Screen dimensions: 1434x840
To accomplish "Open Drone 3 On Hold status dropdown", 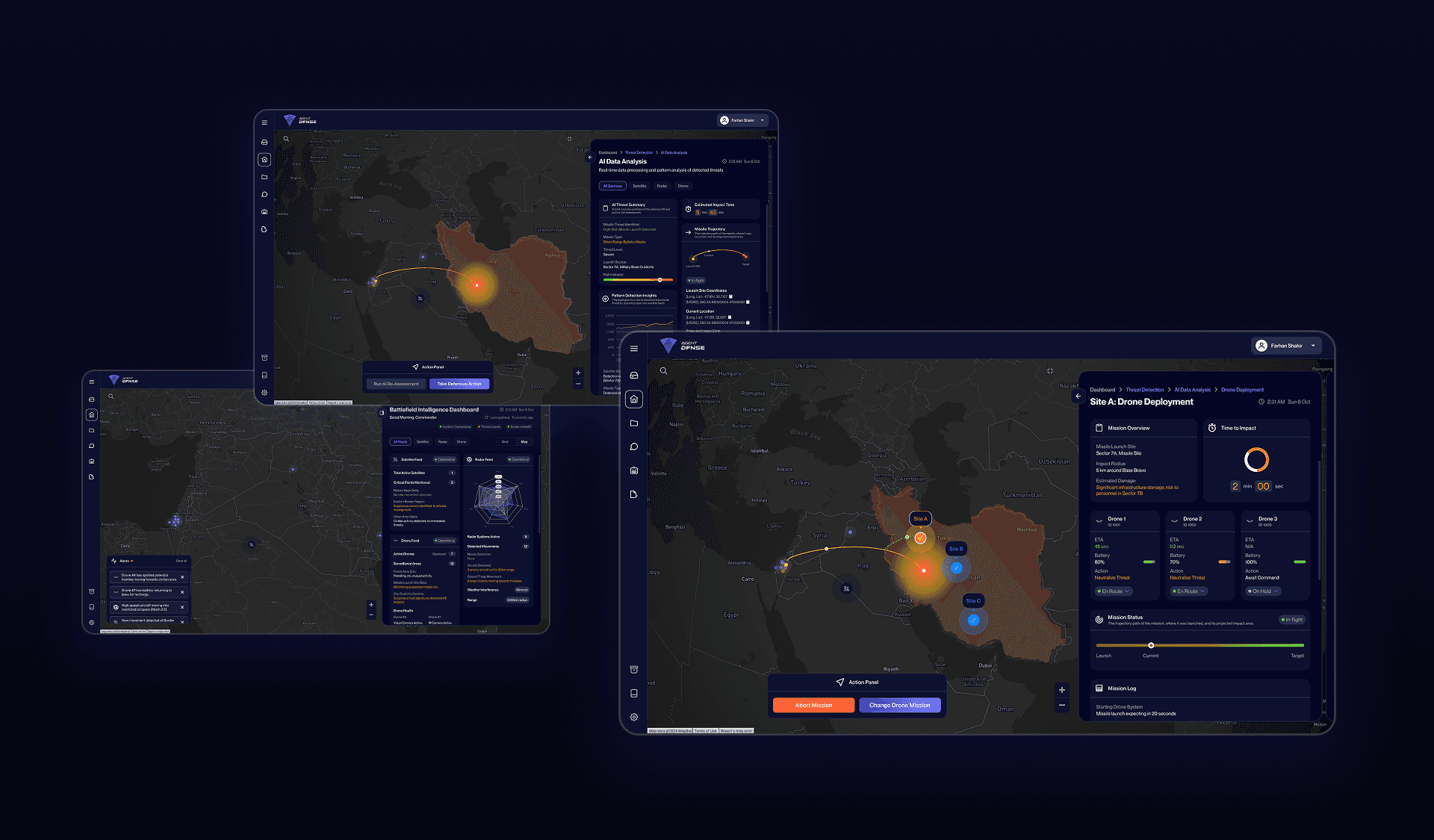I will pyautogui.click(x=1262, y=591).
